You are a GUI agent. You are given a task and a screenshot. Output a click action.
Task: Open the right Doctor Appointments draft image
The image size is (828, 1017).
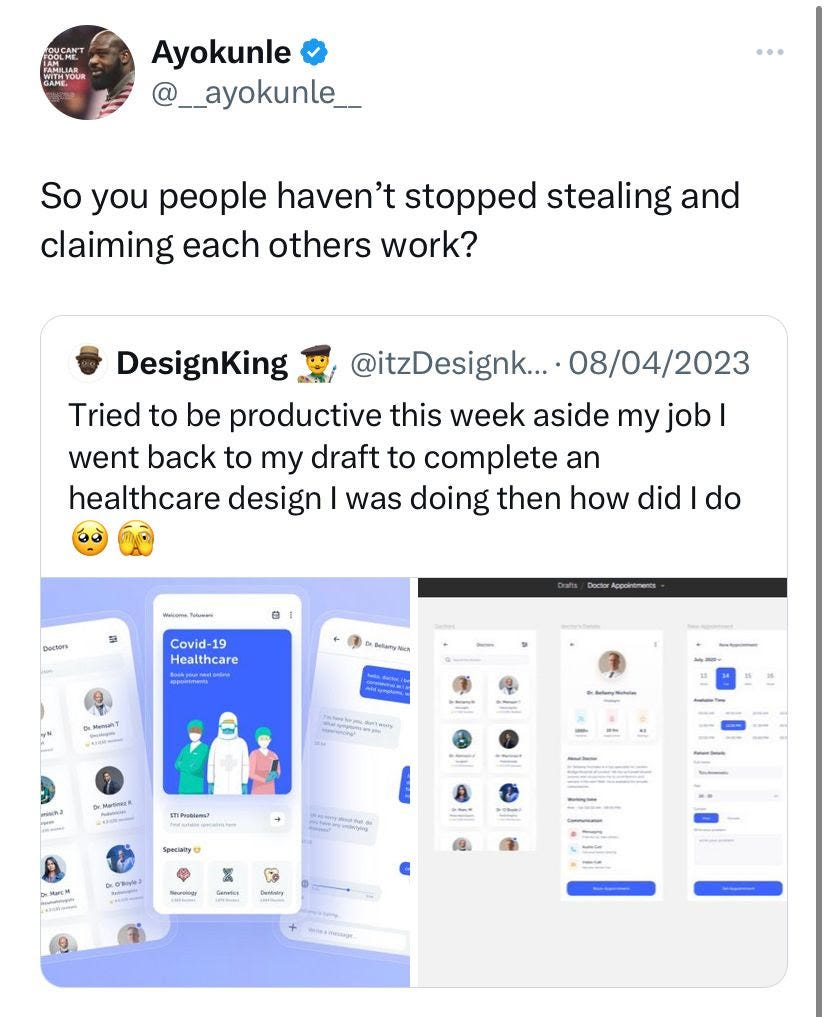coord(602,782)
